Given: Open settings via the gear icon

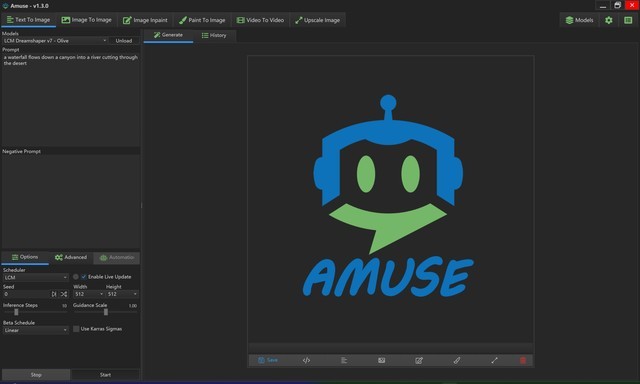Looking at the screenshot, I should click(609, 20).
